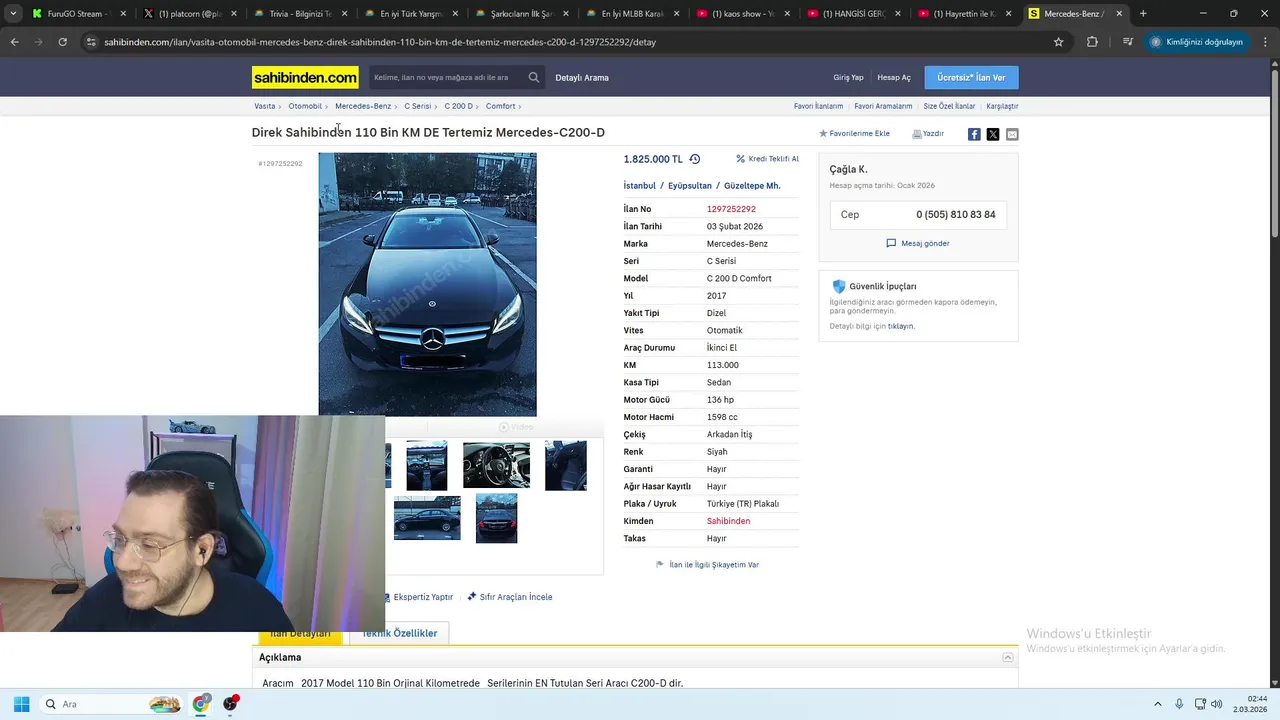Click volume icon in system tray
The image size is (1280, 720).
(1216, 704)
